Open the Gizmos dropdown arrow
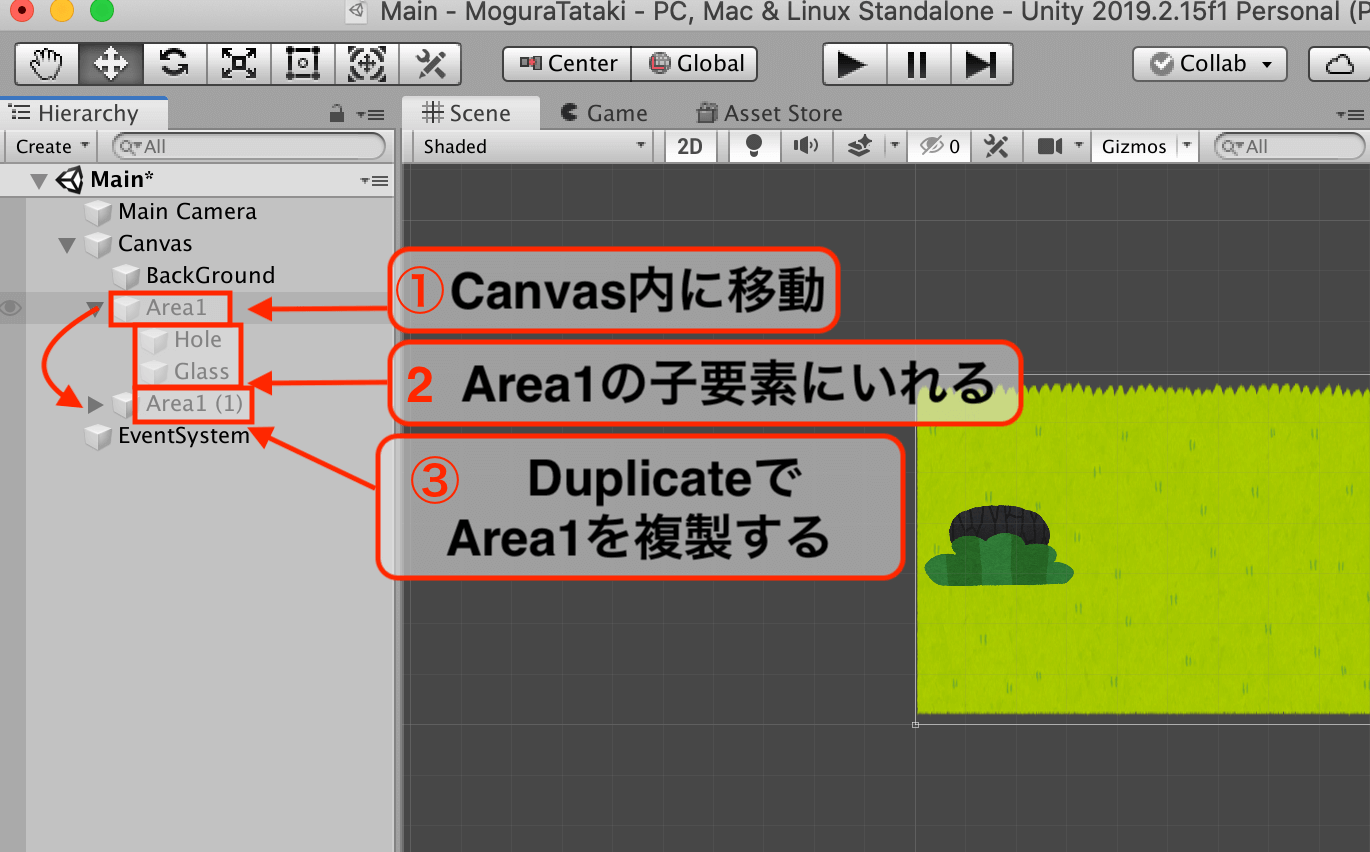The height and width of the screenshot is (852, 1370). point(1187,146)
